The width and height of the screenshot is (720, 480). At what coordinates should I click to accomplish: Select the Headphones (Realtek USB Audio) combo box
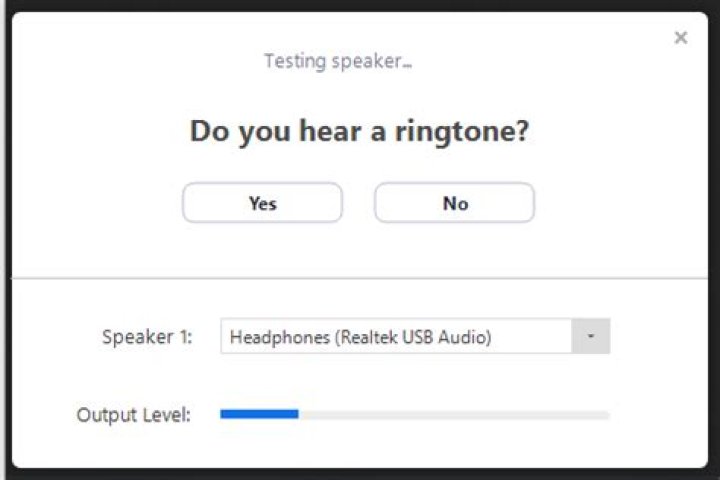click(396, 337)
